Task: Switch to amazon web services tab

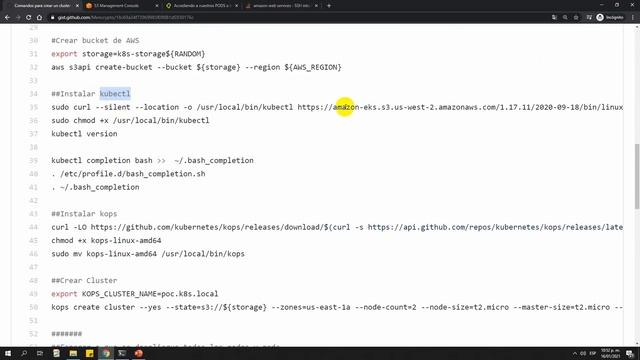Action: 281,6
